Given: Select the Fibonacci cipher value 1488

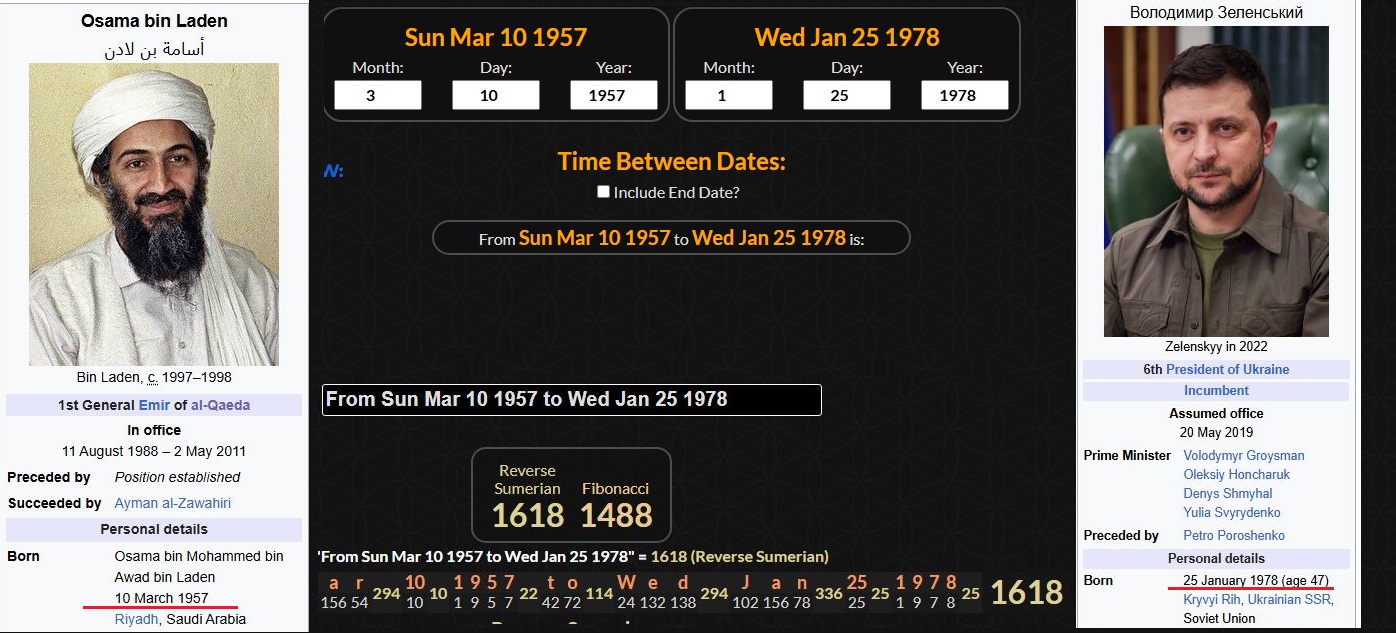Looking at the screenshot, I should pyautogui.click(x=616, y=514).
